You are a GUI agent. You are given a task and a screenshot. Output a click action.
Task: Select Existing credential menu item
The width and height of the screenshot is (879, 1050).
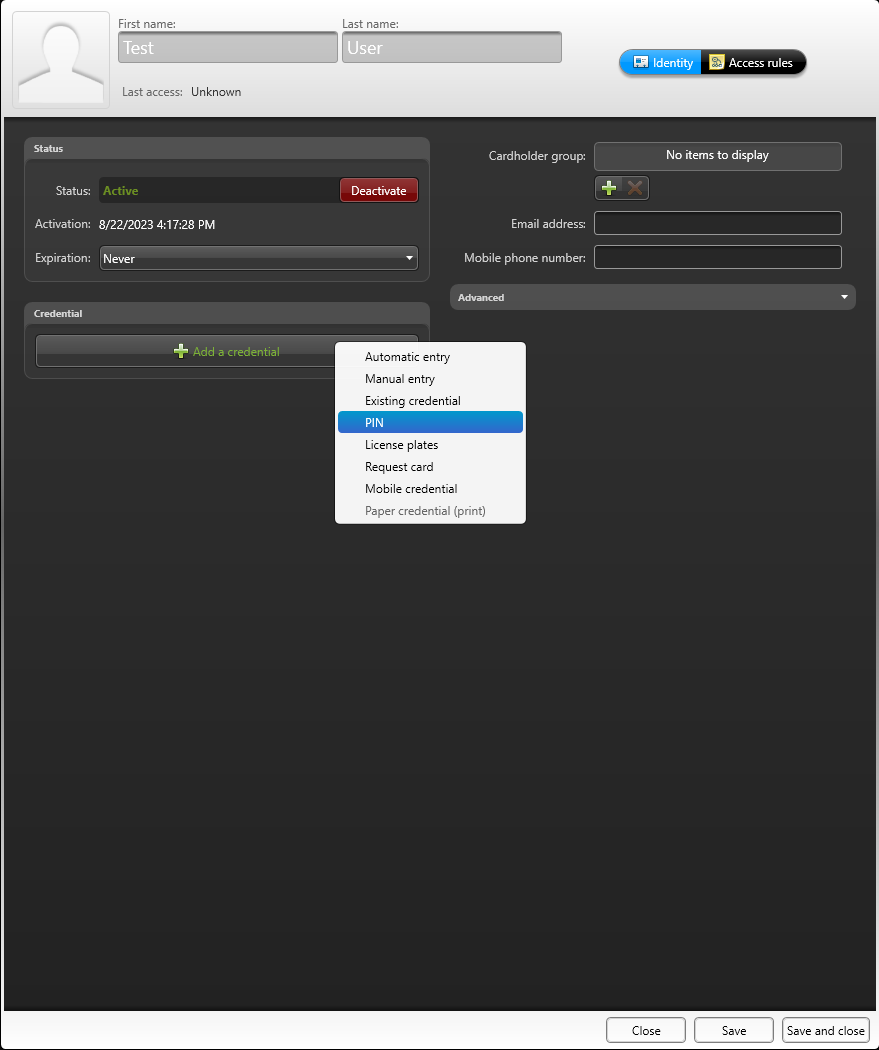pos(412,401)
